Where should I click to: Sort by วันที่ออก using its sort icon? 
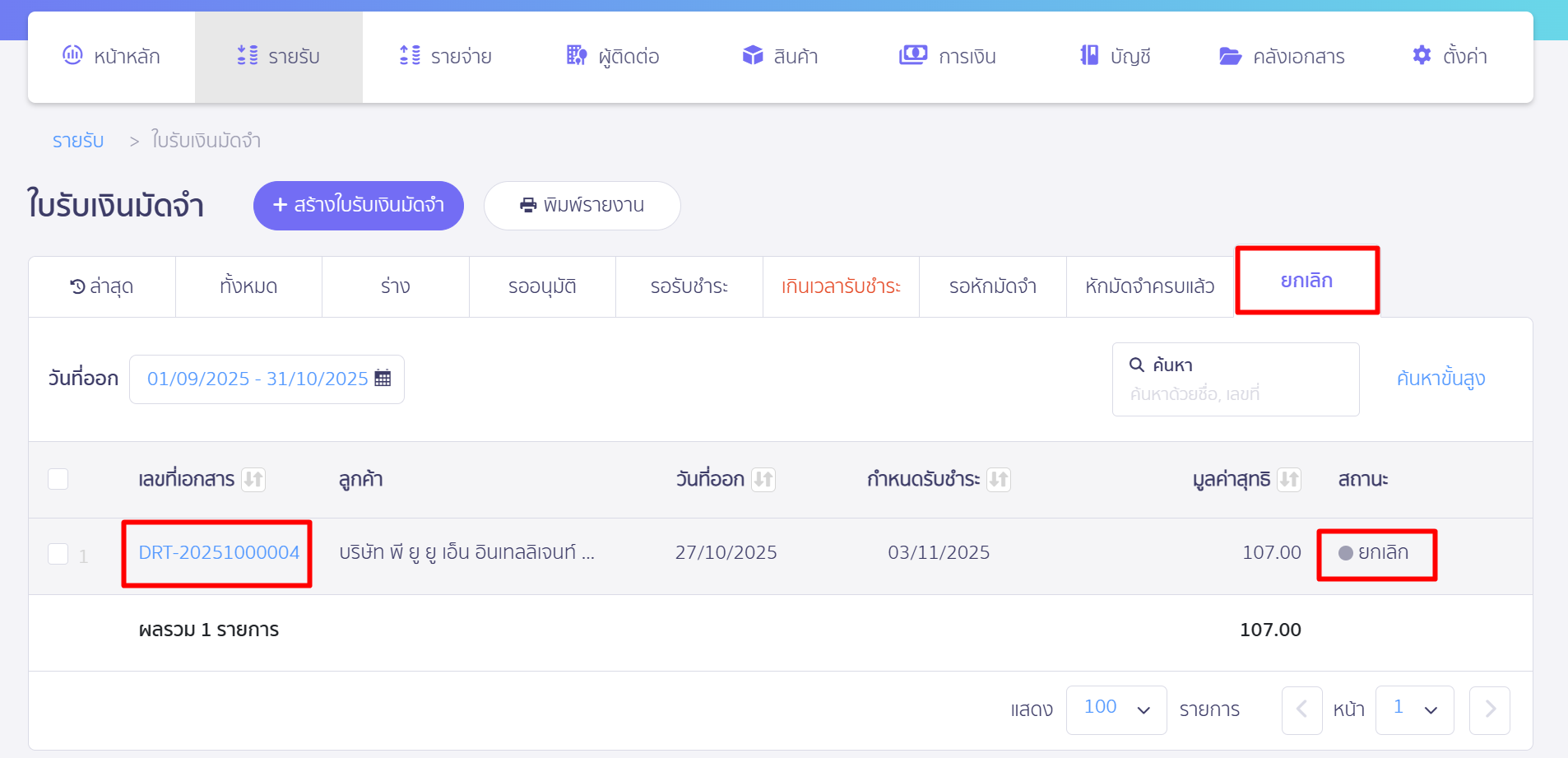click(764, 479)
